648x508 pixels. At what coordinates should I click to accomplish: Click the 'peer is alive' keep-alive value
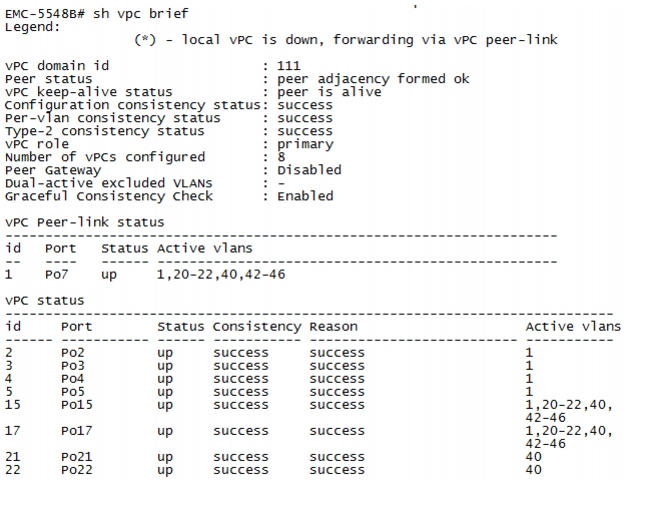329,92
